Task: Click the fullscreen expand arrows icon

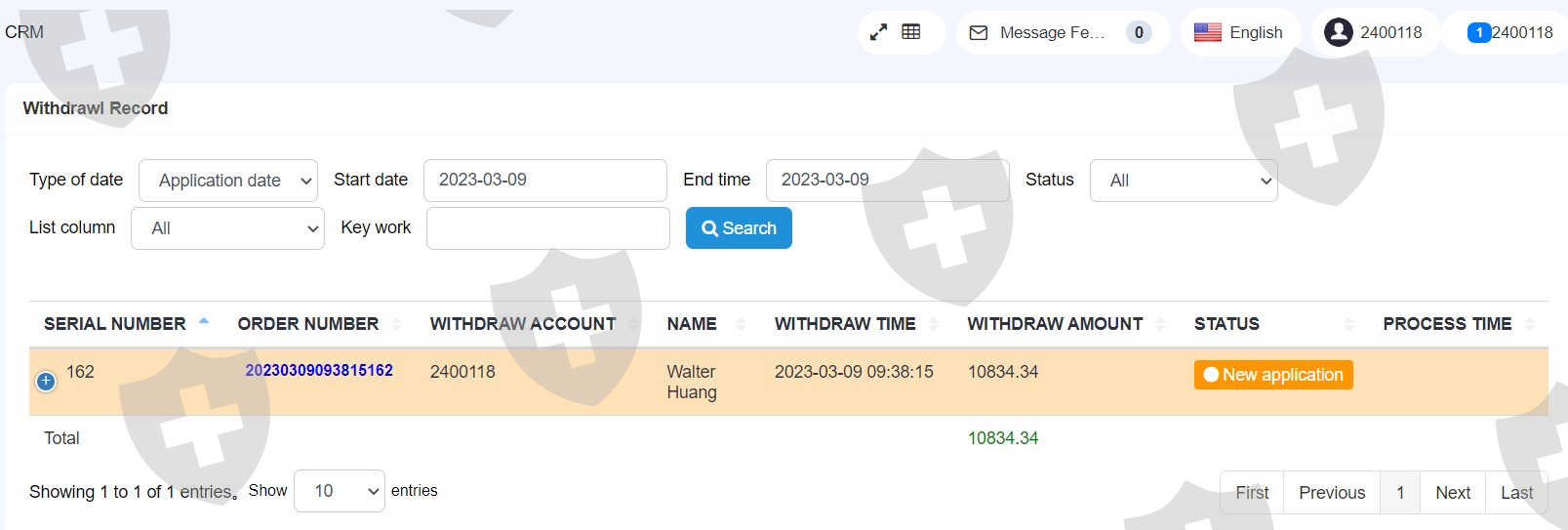Action: tap(878, 32)
